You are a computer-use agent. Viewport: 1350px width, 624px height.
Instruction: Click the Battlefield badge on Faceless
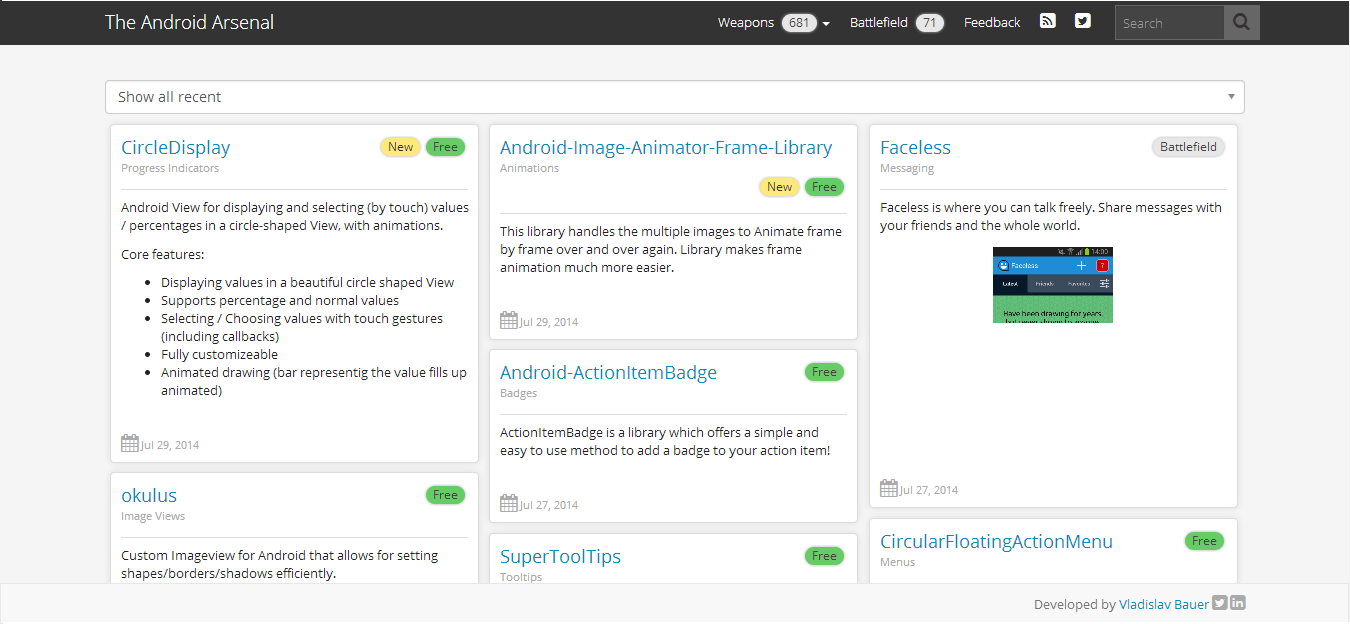pyautogui.click(x=1188, y=147)
